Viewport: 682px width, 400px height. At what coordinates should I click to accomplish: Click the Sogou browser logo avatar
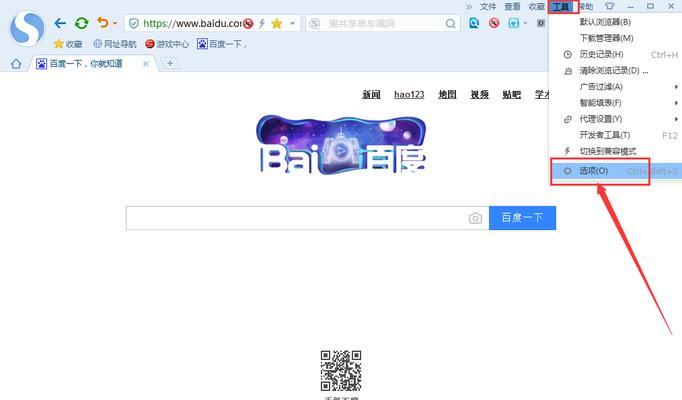[x=27, y=29]
